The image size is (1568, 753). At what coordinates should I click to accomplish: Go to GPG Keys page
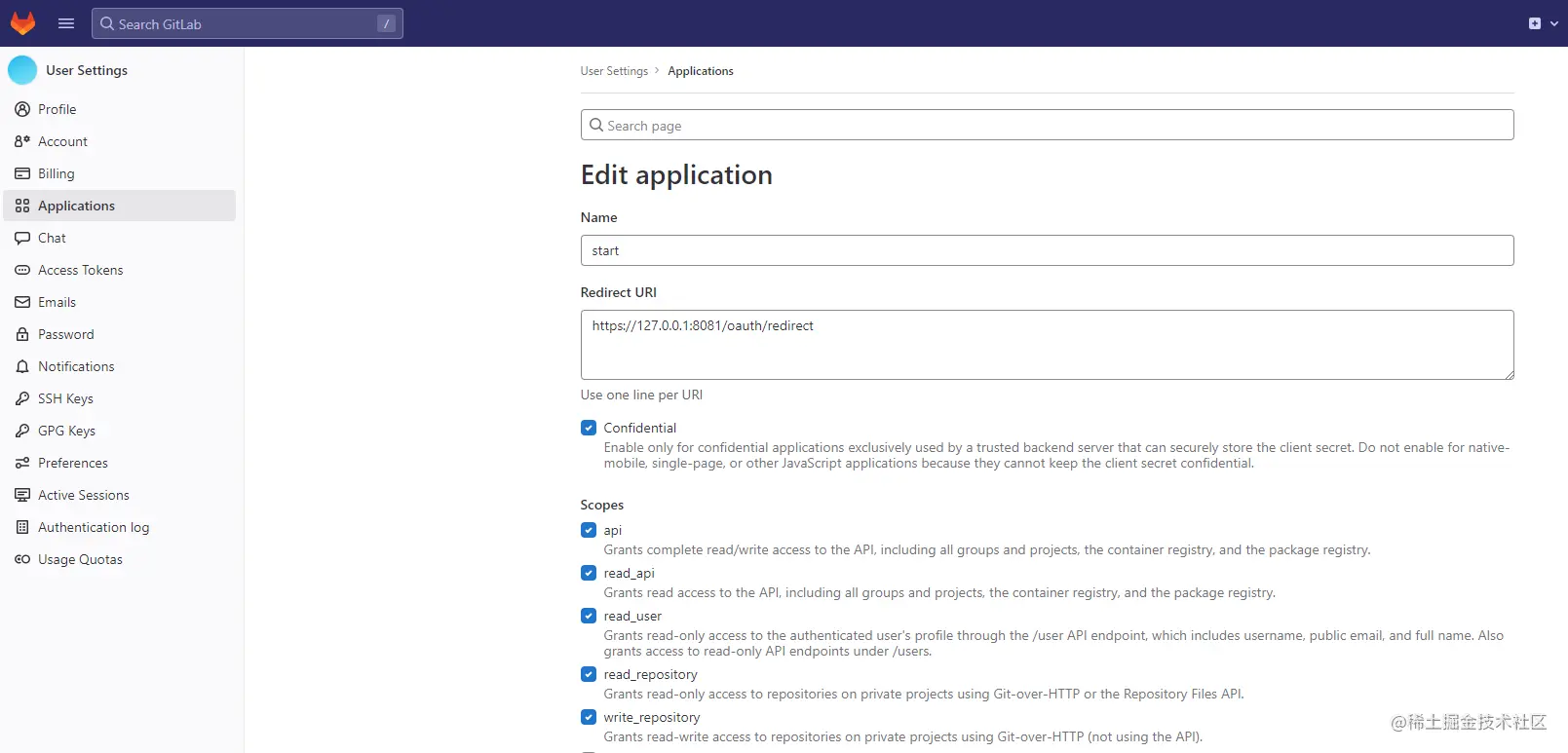tap(120, 431)
